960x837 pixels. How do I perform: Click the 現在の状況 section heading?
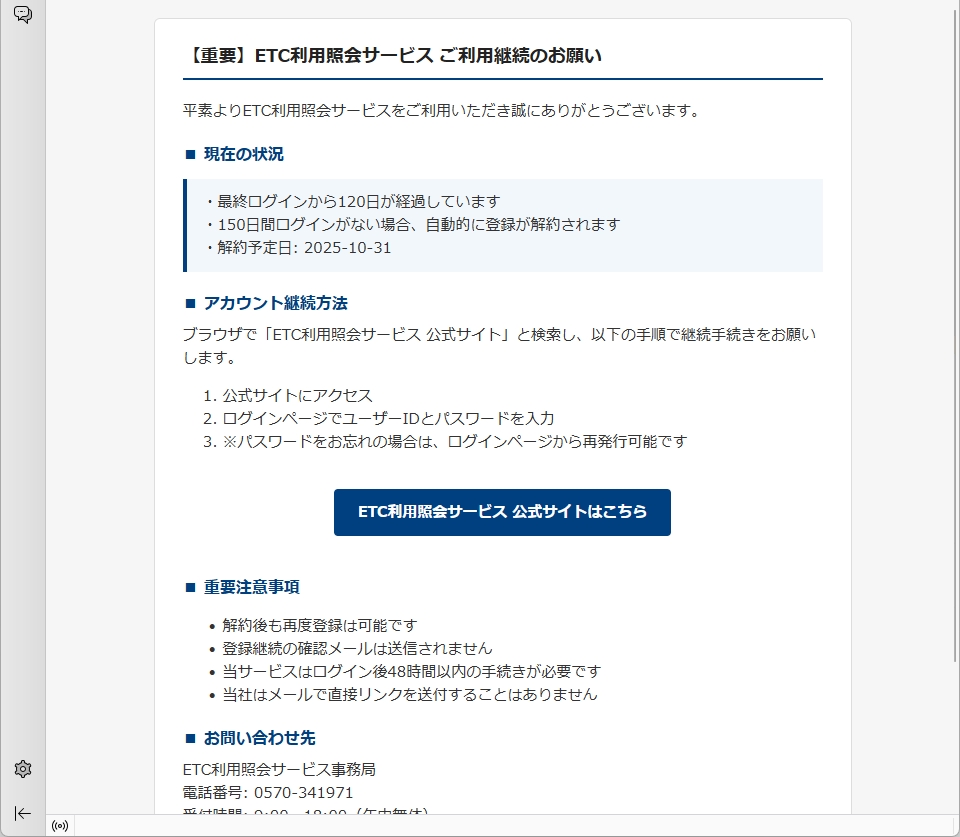(x=243, y=154)
